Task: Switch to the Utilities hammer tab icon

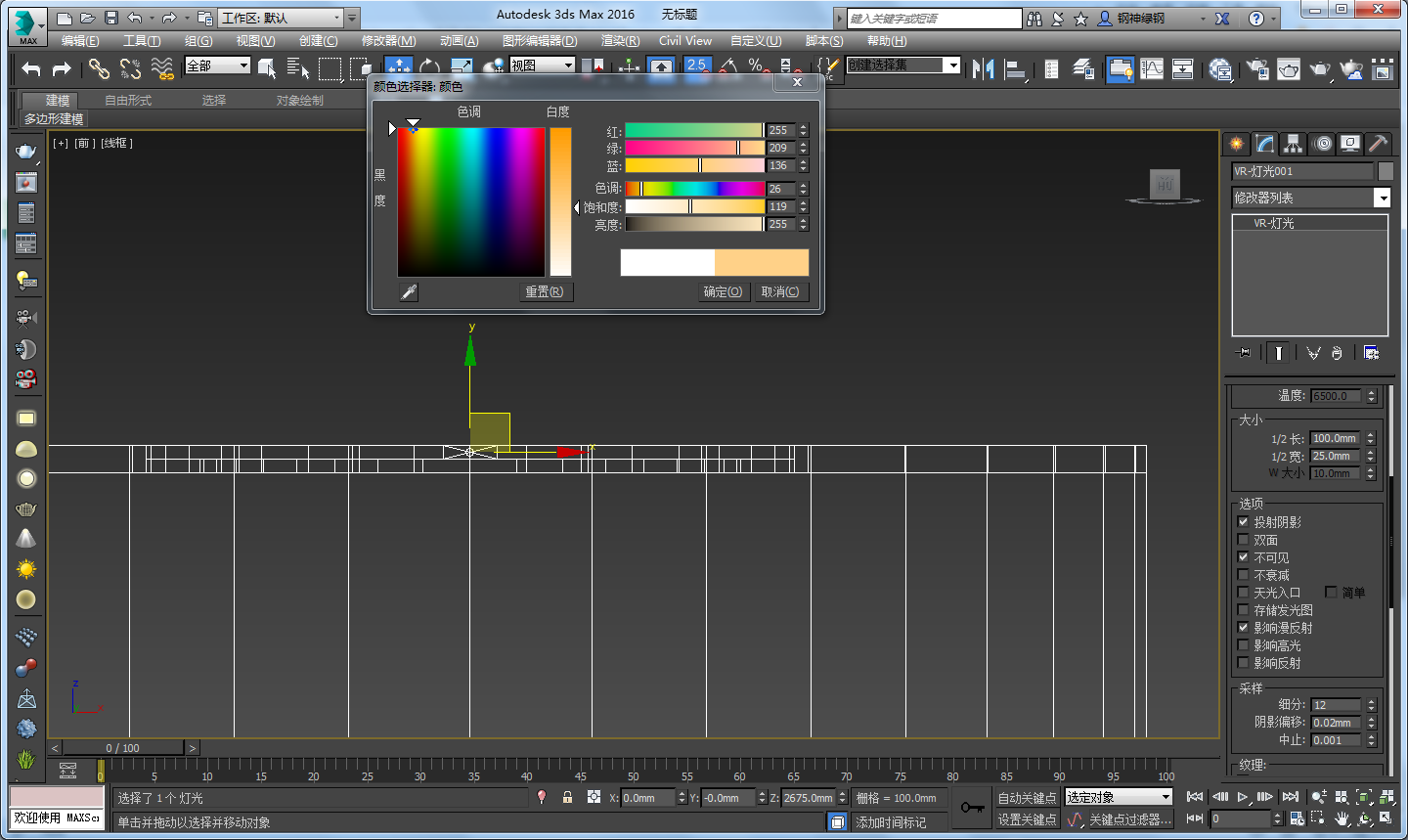Action: 1378,144
